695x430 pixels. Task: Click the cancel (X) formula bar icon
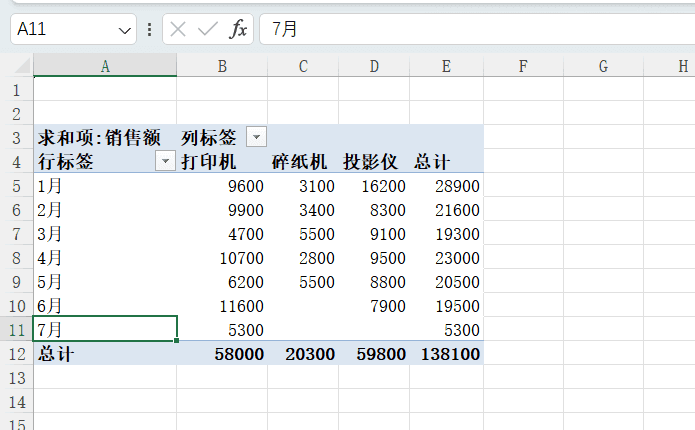178,29
